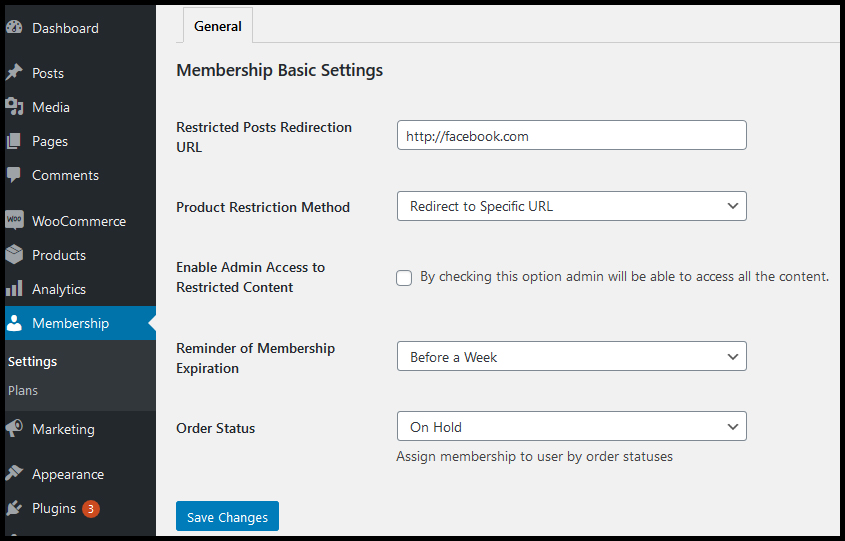
Task: Click the Plugins plug icon
Action: (15, 508)
